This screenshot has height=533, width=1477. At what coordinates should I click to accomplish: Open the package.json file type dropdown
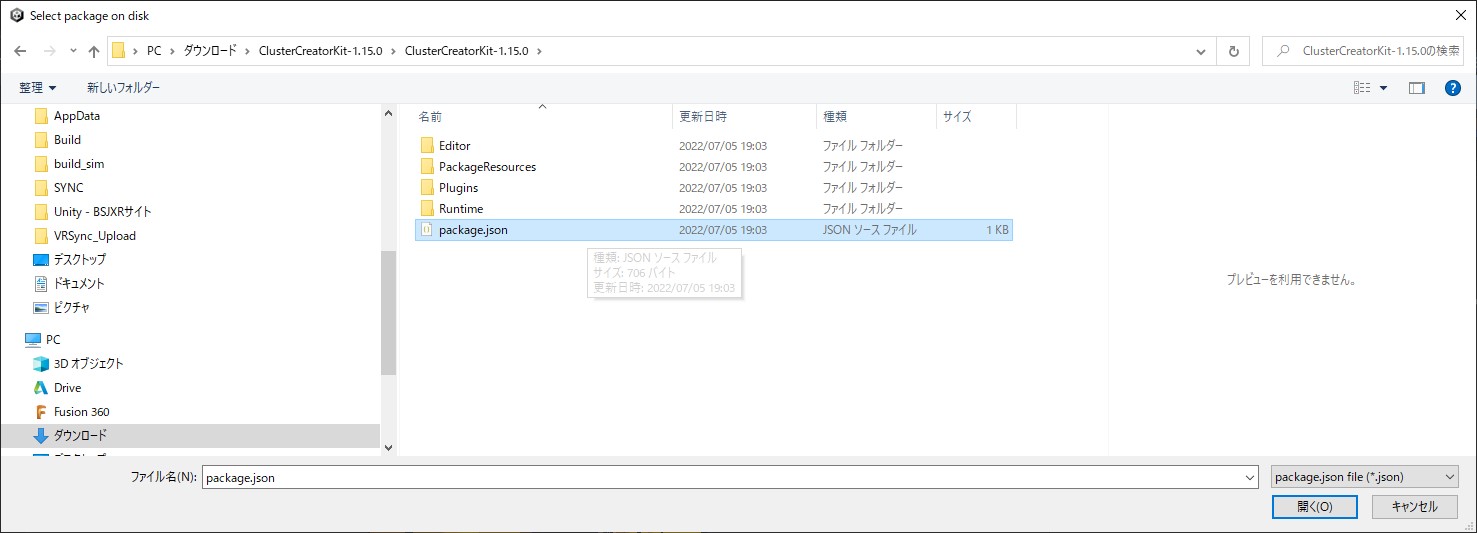(1364, 478)
